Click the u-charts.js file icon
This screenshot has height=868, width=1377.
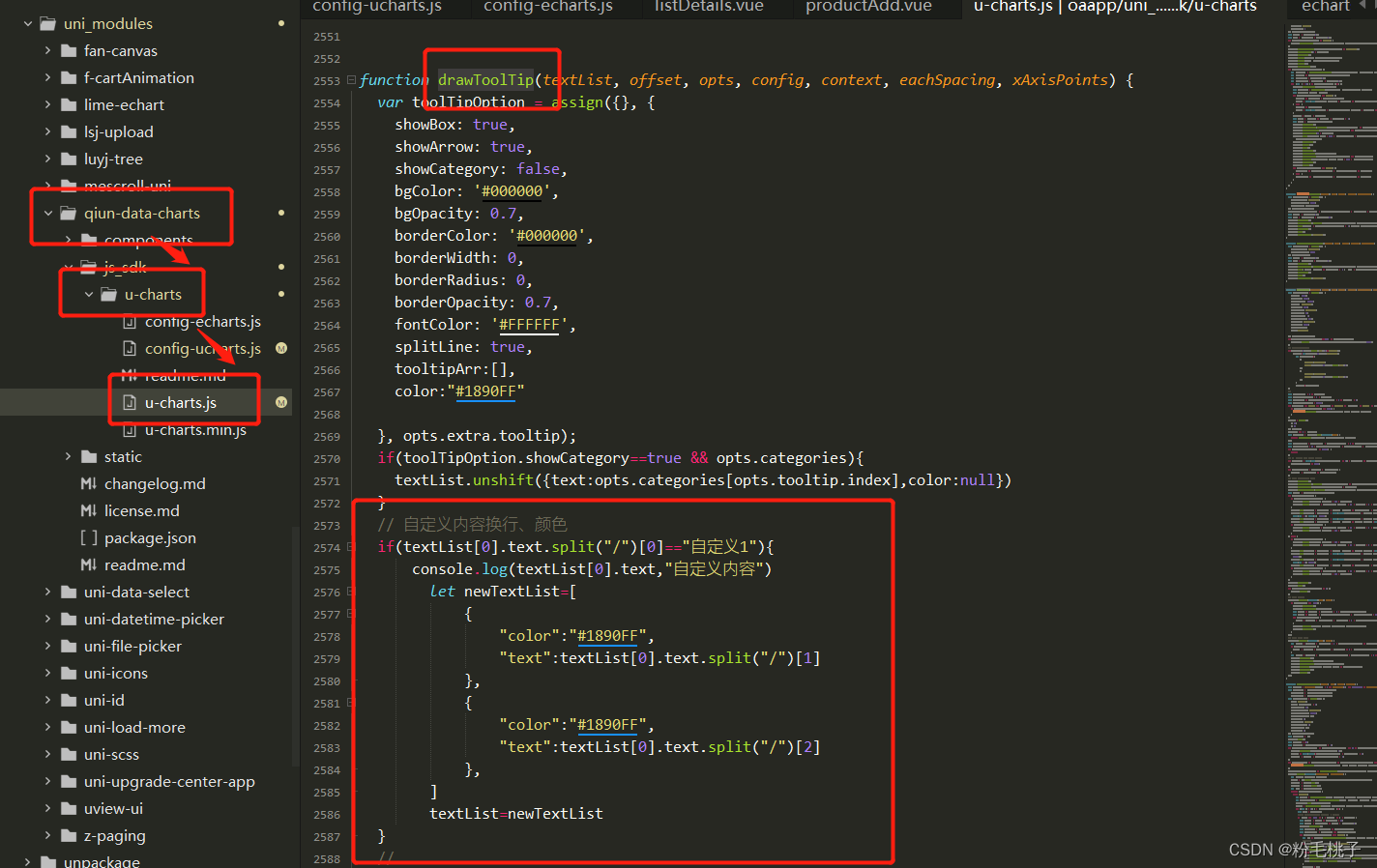tap(130, 402)
